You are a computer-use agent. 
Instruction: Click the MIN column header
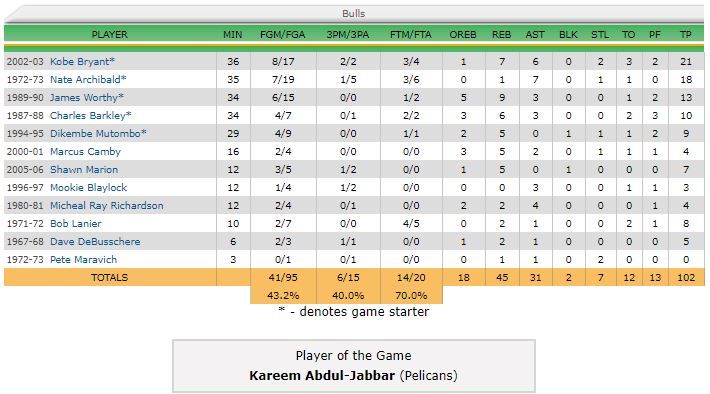[x=233, y=35]
